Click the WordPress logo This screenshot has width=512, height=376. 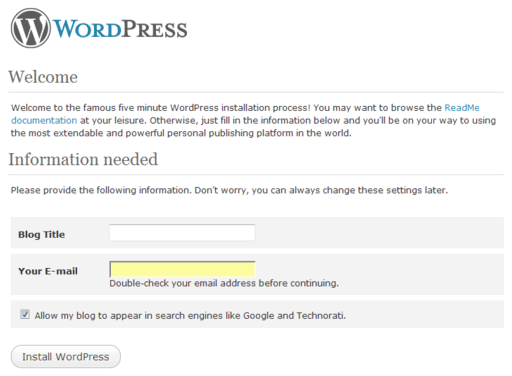(x=99, y=28)
